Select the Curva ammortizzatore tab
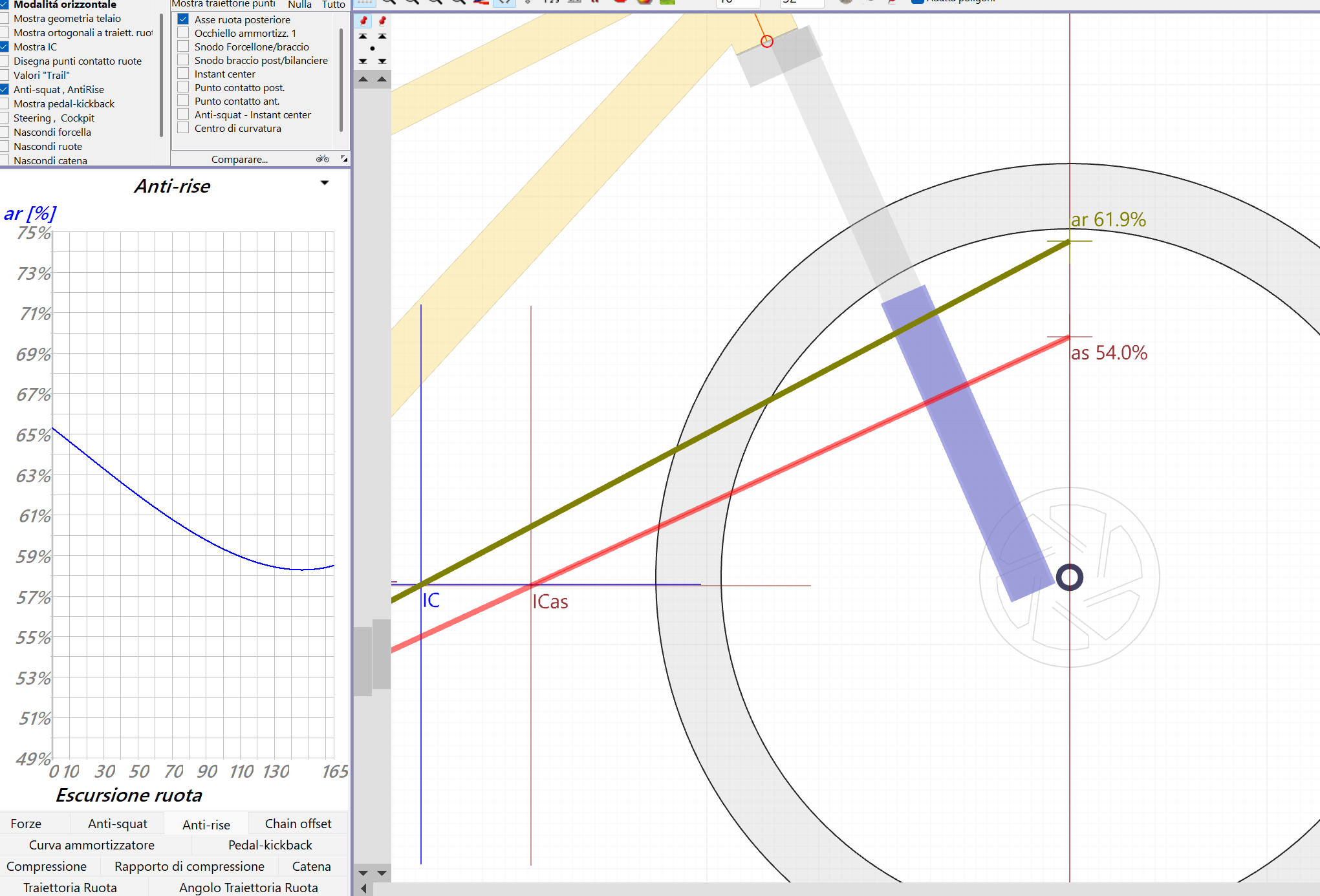 tap(92, 845)
